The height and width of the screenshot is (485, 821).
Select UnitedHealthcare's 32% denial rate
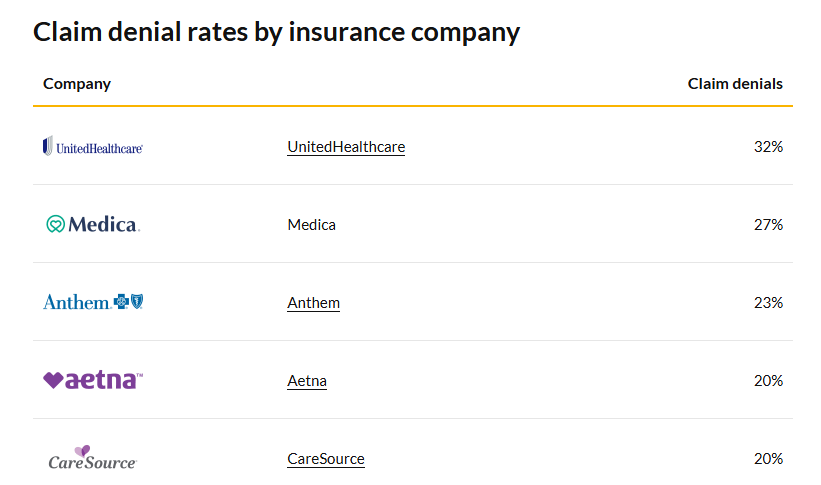tap(768, 147)
